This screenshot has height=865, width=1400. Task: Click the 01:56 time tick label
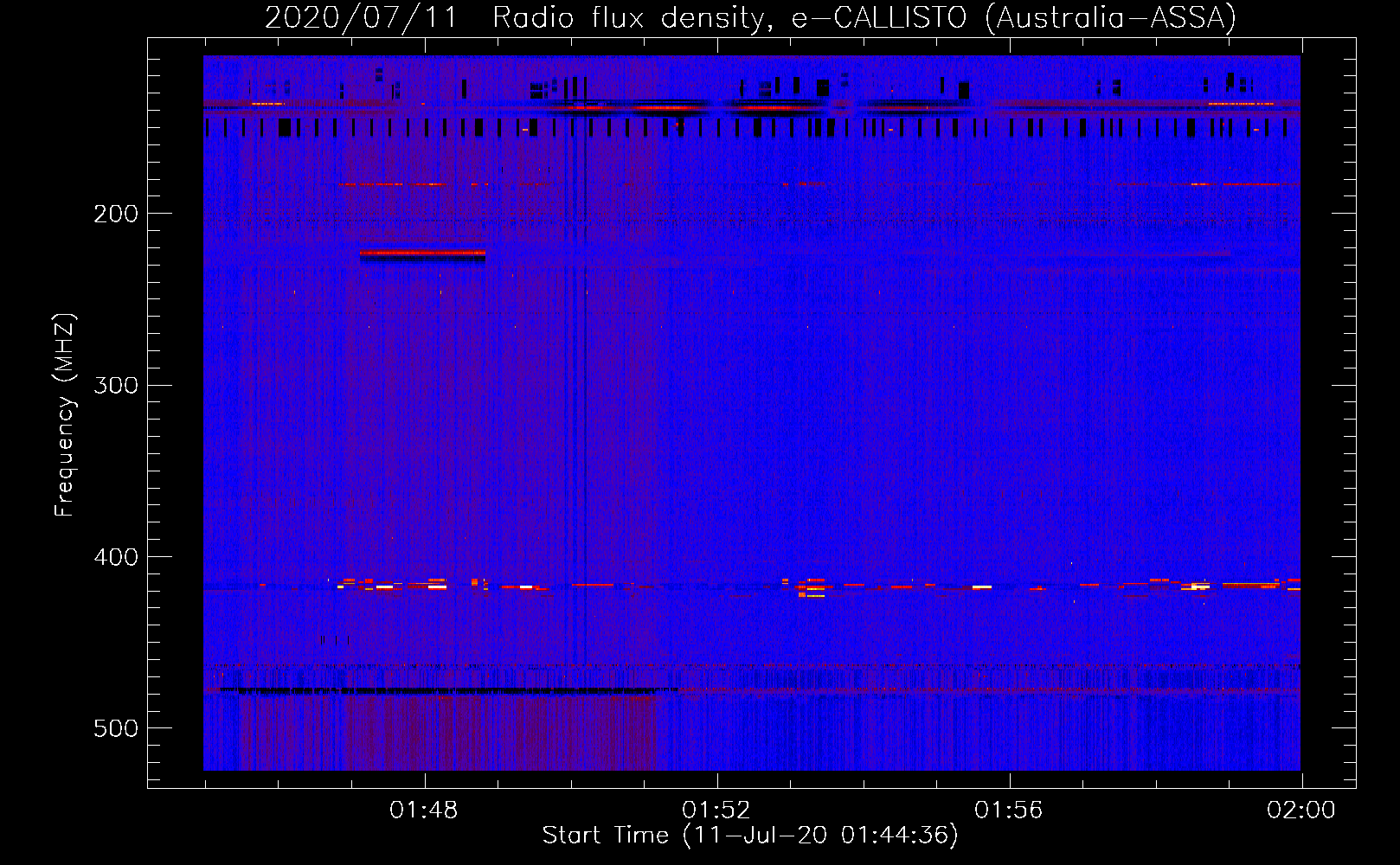point(1009,811)
